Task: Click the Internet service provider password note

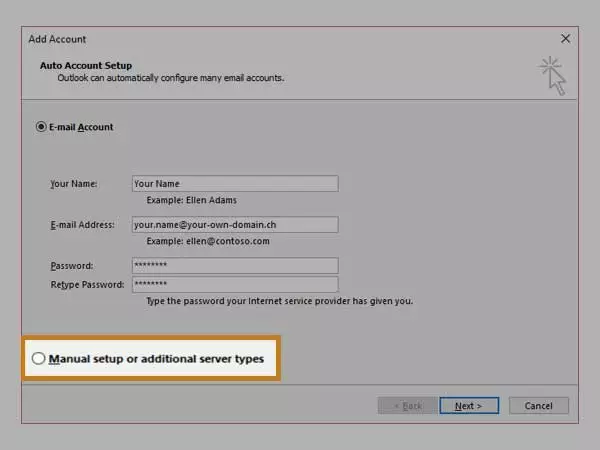Action: (280, 301)
